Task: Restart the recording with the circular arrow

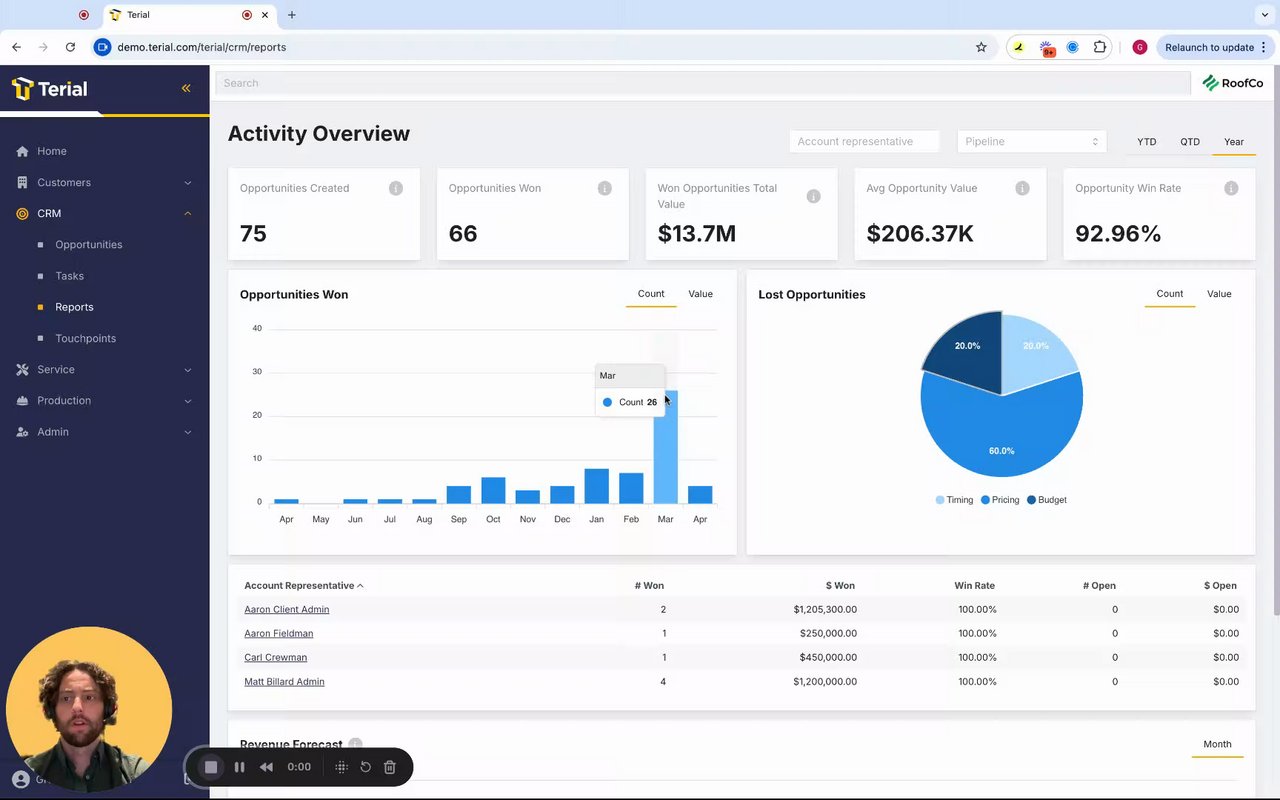Action: pos(366,767)
